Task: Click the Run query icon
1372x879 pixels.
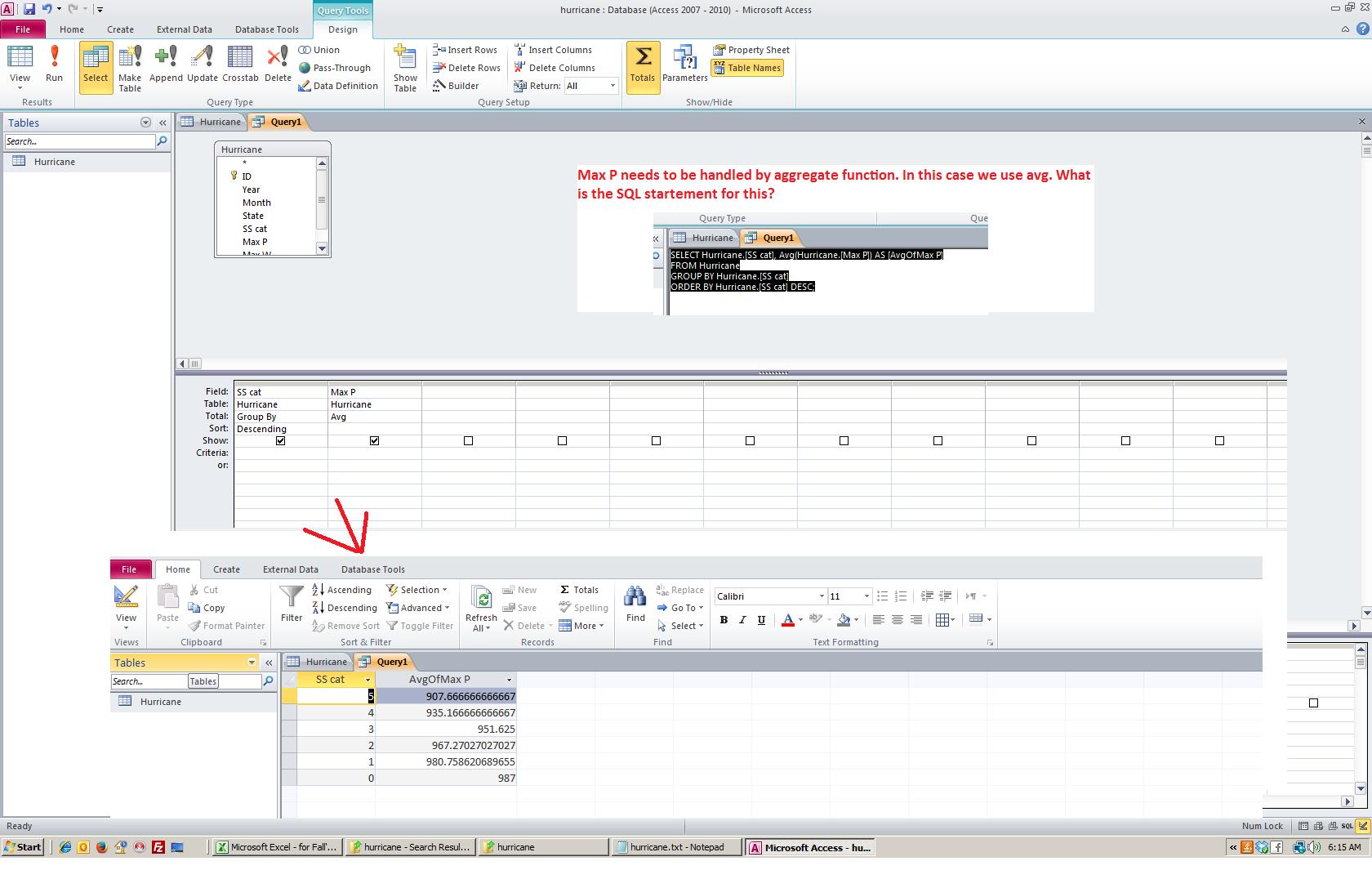Action: pos(54,65)
